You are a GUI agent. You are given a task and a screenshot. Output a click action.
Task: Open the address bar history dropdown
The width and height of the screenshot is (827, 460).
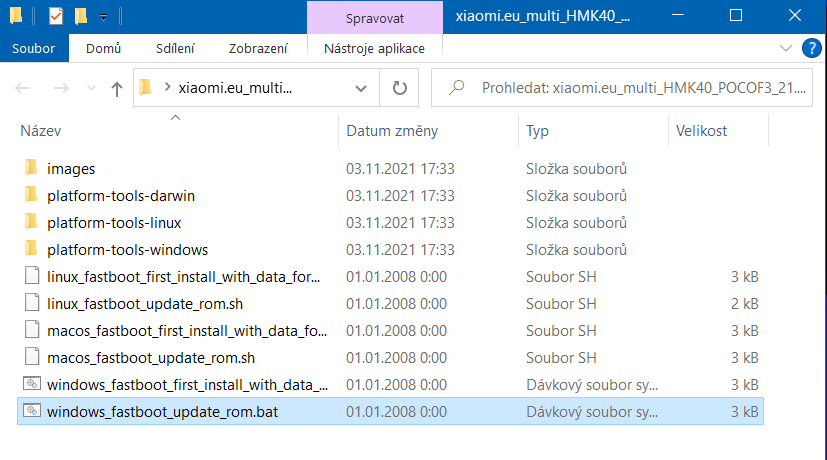pyautogui.click(x=361, y=88)
